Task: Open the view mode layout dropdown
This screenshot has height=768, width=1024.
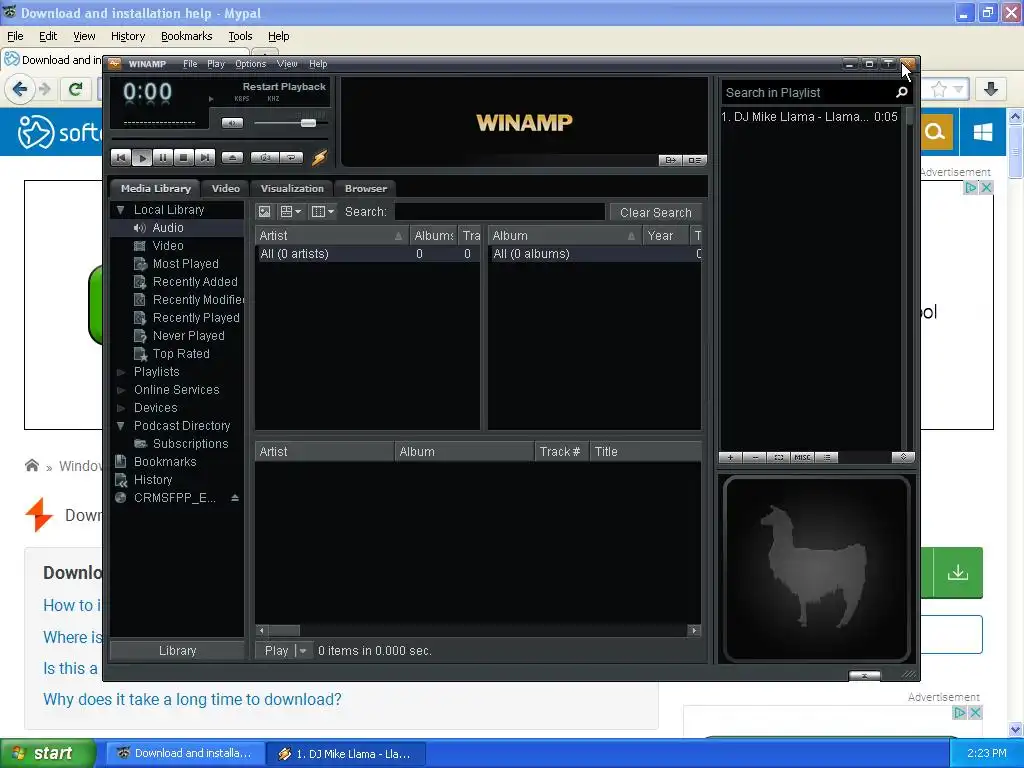Action: pyautogui.click(x=291, y=212)
